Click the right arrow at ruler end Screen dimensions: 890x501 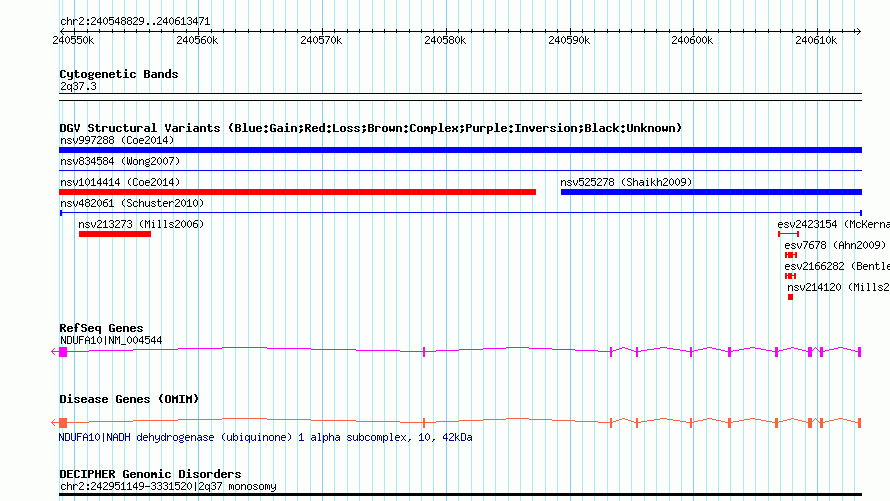pos(858,31)
